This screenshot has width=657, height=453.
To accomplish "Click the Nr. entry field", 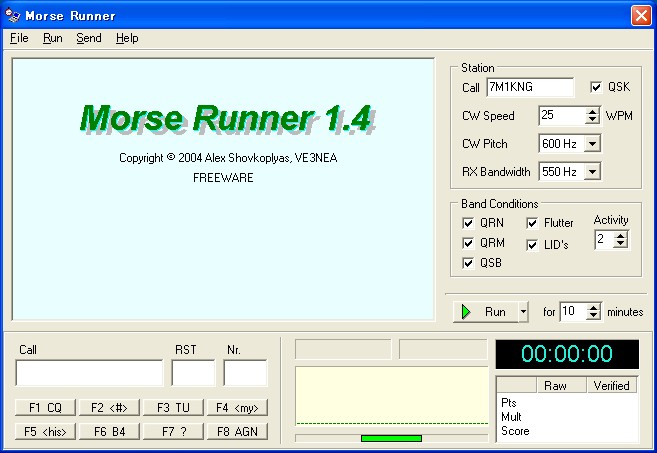I will pos(245,373).
